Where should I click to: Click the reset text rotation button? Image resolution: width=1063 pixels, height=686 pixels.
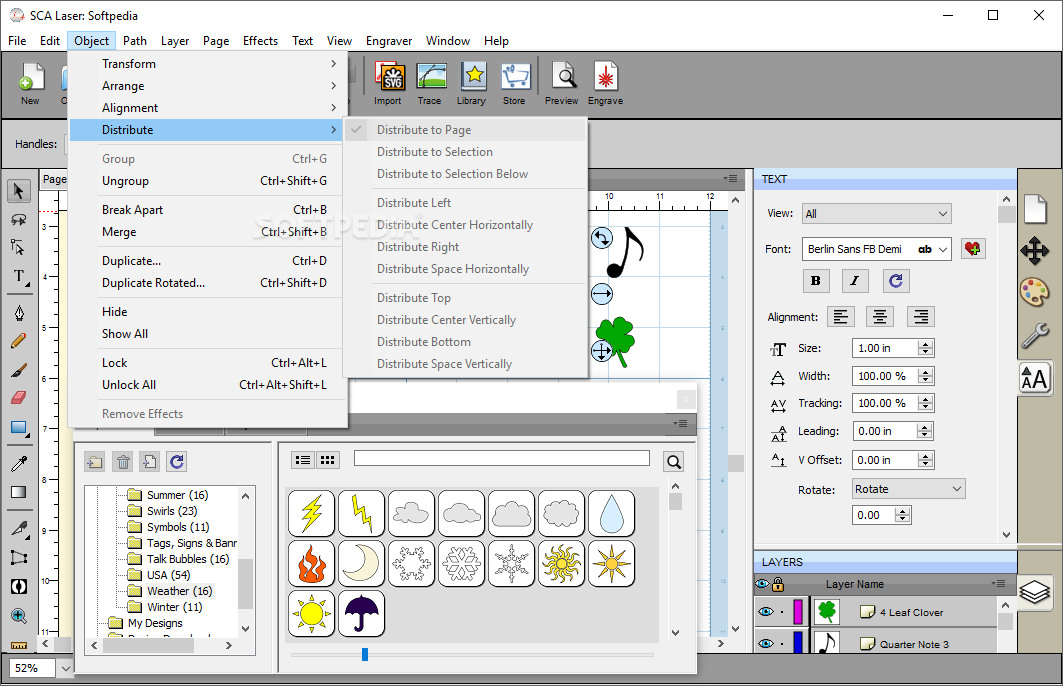pyautogui.click(x=896, y=281)
